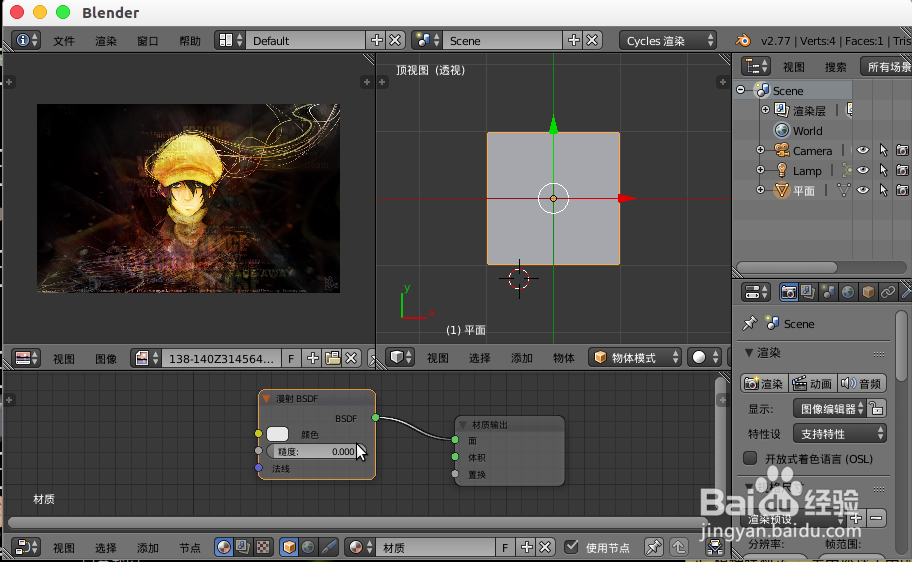Image resolution: width=912 pixels, height=562 pixels.
Task: Select the world properties tab icon
Action: coord(848,291)
